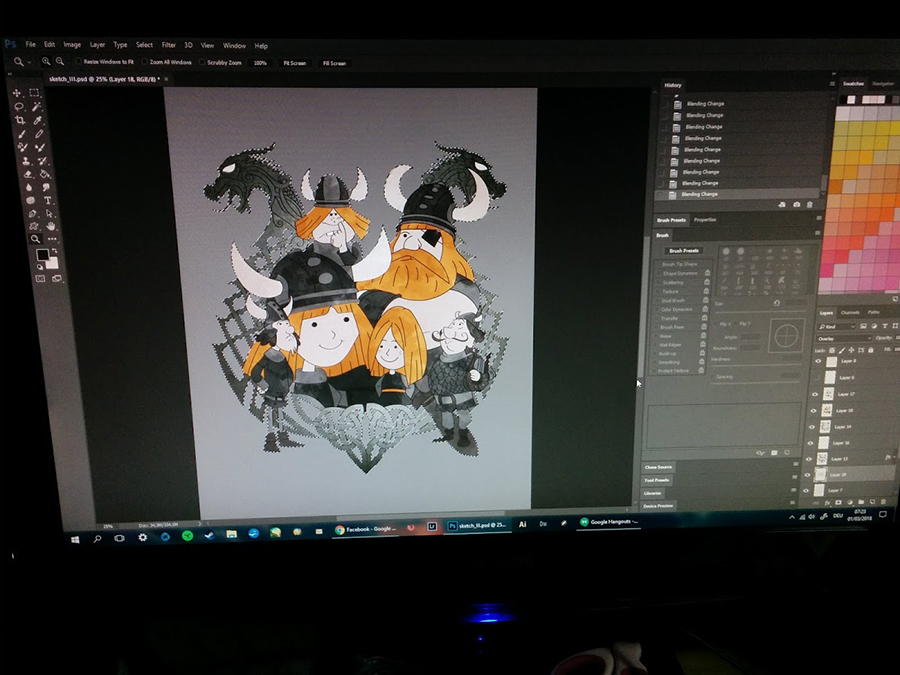
Task: Select the Horizontal Type tool
Action: pyautogui.click(x=48, y=200)
